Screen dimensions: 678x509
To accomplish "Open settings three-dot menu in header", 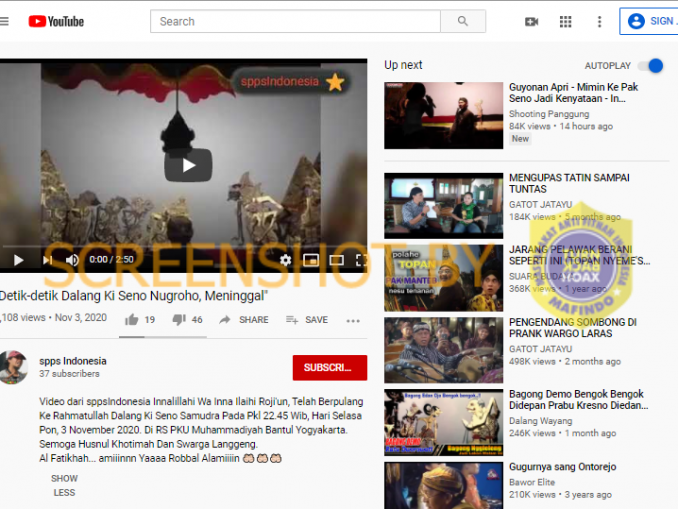I will tap(599, 21).
